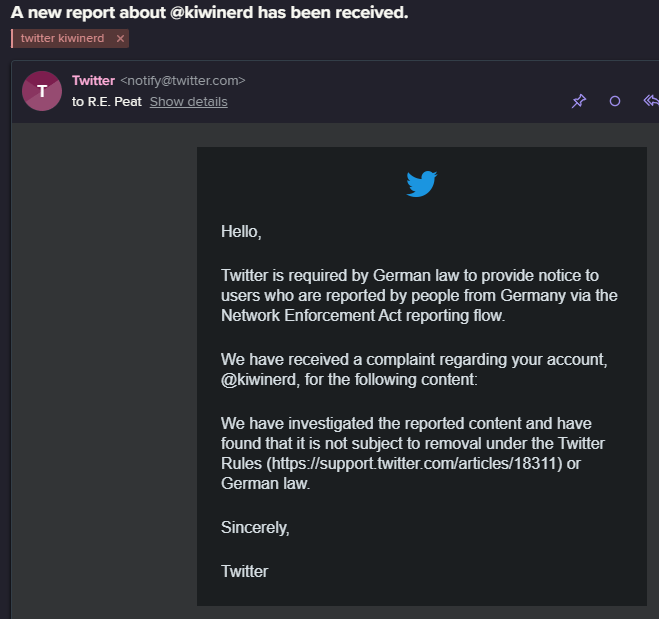
Task: Click the reply-all arrows icon
Action: [x=651, y=101]
